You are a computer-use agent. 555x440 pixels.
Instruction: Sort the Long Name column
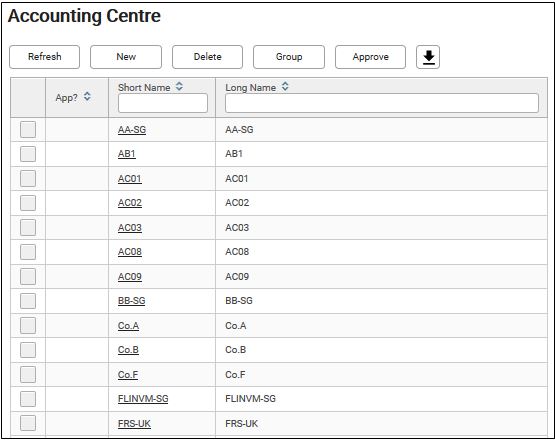[x=285, y=86]
